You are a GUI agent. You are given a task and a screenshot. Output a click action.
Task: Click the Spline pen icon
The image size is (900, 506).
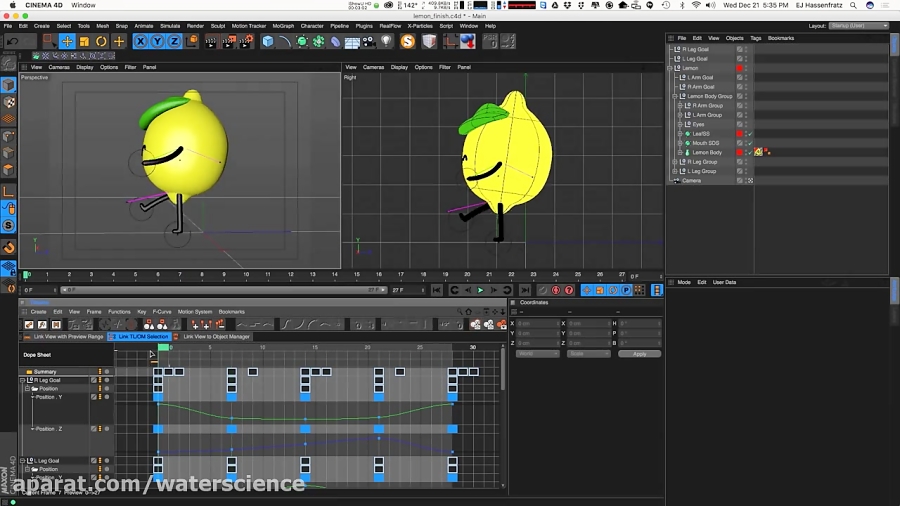pos(285,41)
